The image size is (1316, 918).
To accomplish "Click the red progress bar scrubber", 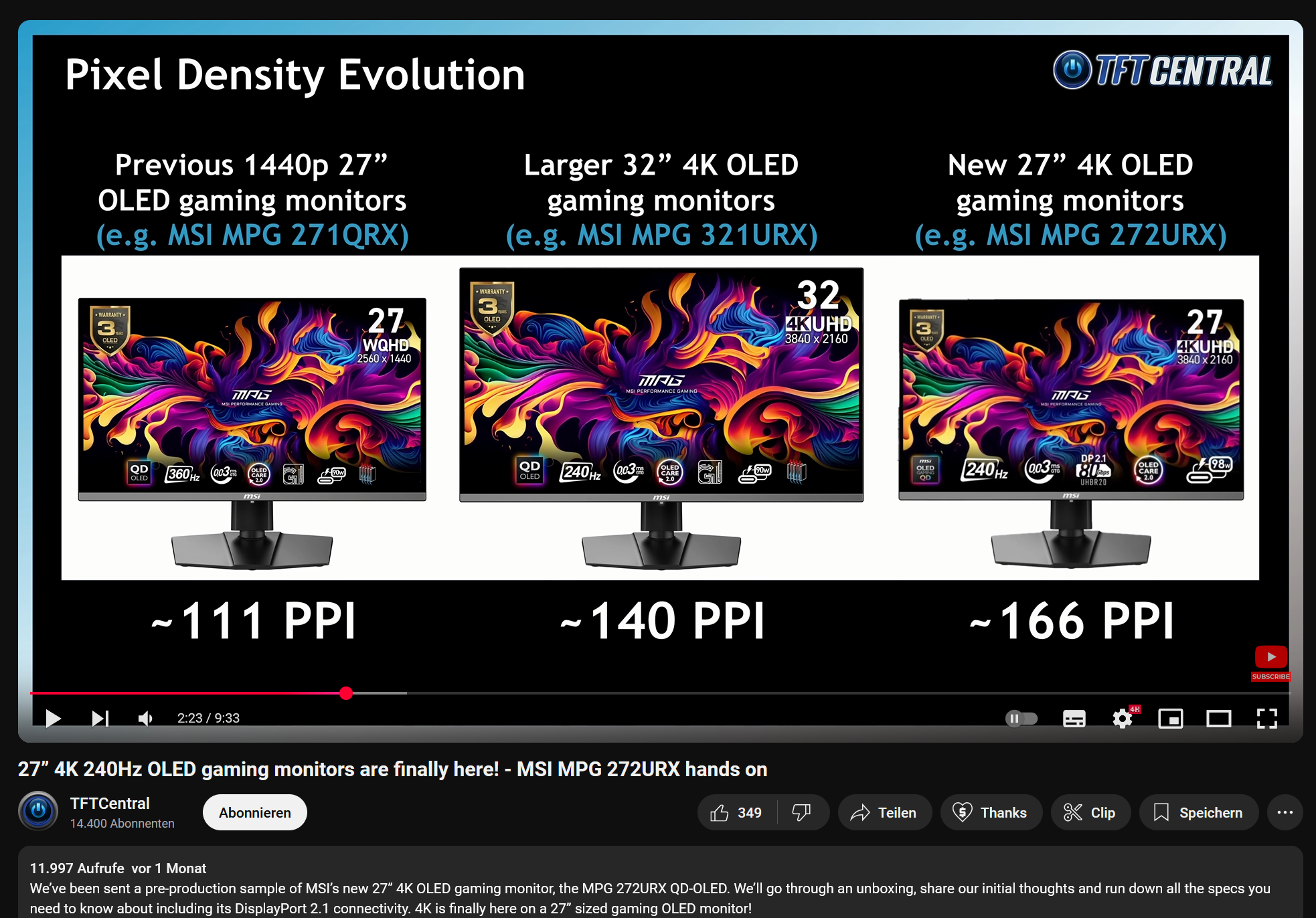I will 346,693.
